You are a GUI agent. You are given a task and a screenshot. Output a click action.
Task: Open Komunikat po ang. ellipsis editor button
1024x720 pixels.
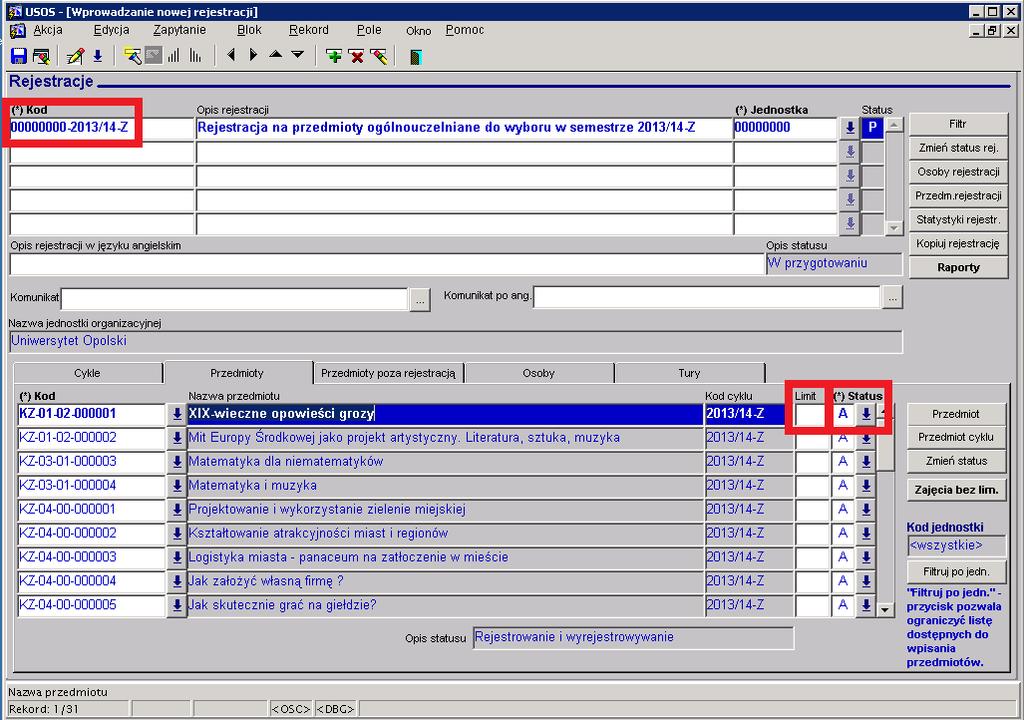pyautogui.click(x=892, y=298)
